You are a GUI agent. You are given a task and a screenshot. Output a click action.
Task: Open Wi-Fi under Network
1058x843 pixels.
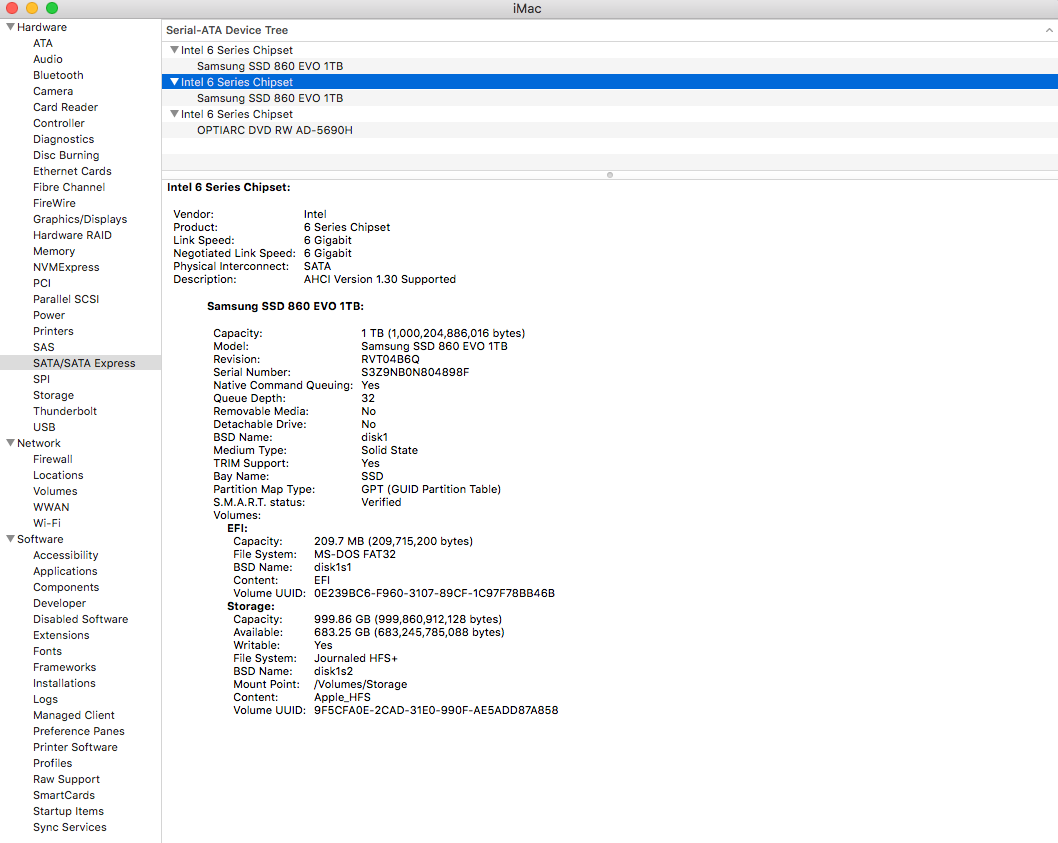tap(47, 523)
